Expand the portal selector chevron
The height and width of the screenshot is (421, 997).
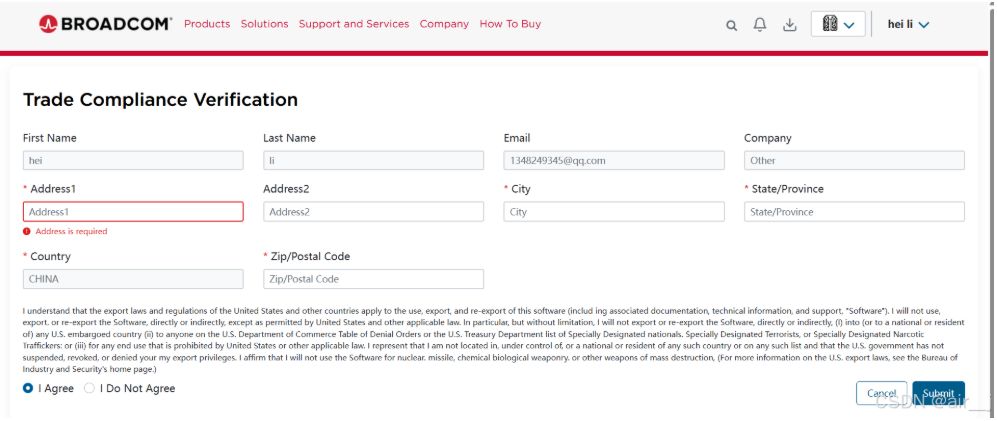coord(849,25)
